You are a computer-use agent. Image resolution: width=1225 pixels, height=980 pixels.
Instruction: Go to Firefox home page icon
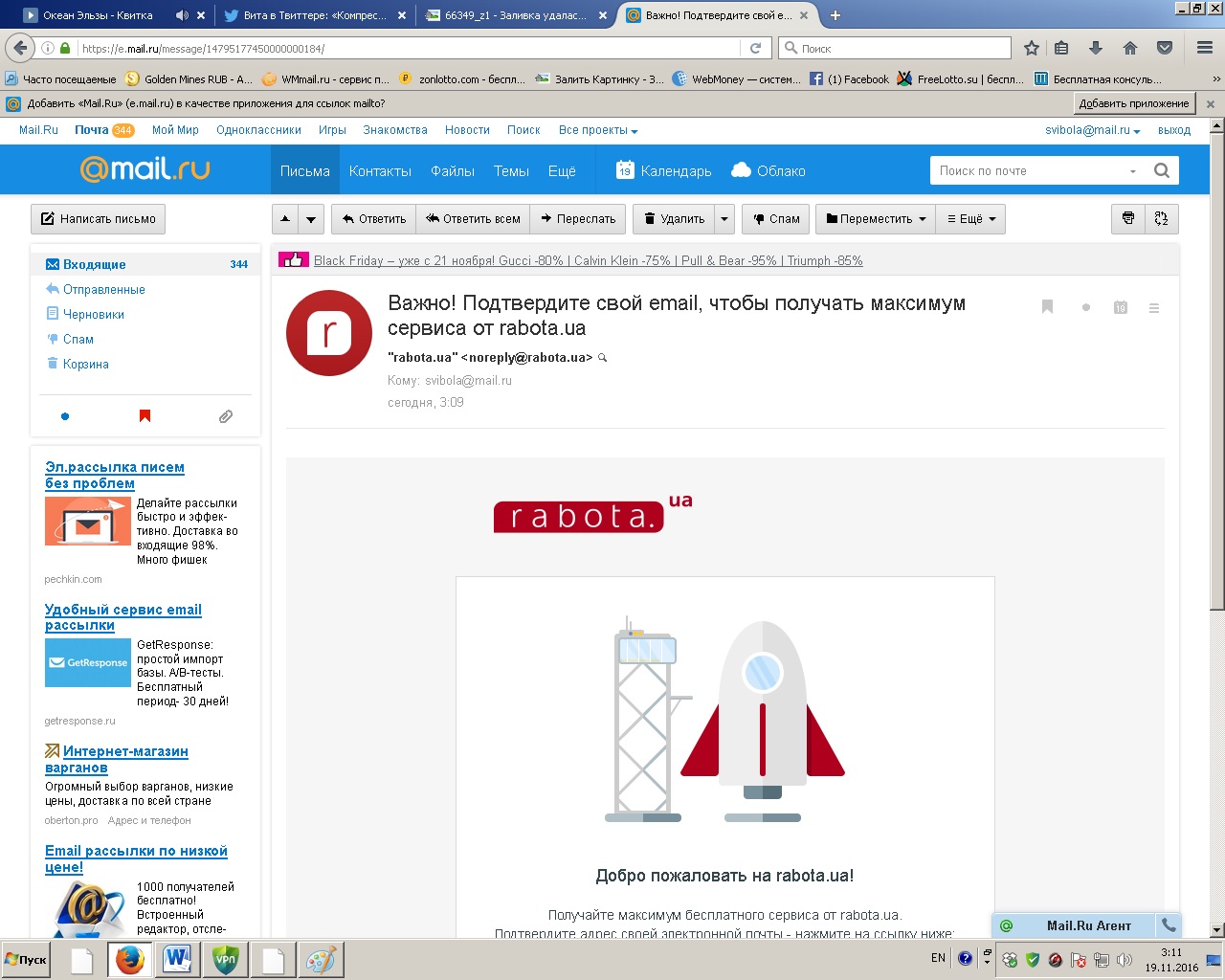tap(1130, 48)
